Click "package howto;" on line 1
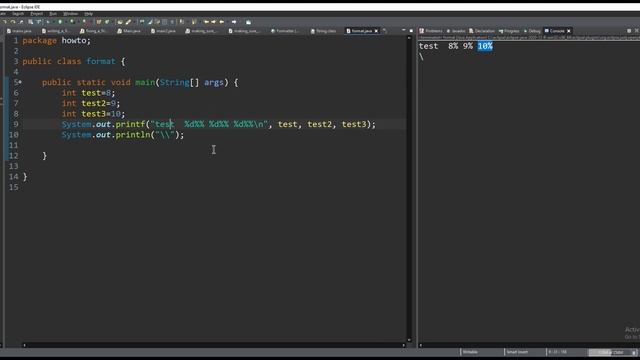The width and height of the screenshot is (640, 360). (x=56, y=40)
